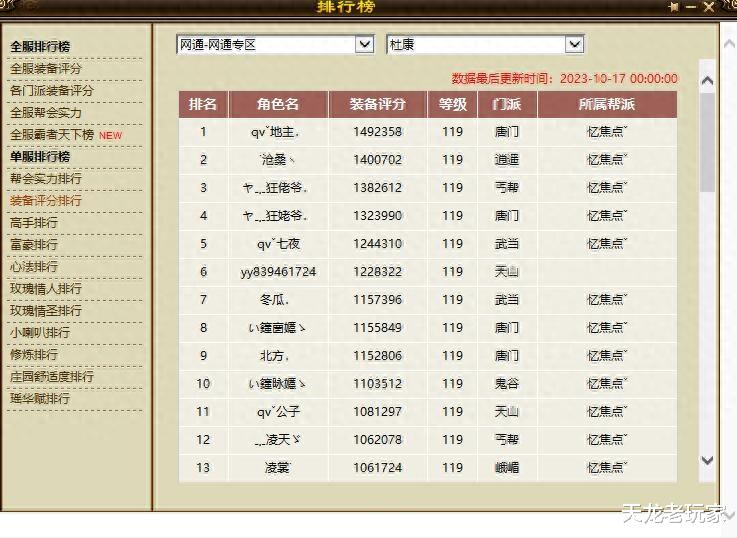Close the 排行榜 window
This screenshot has width=737, height=538.
[x=709, y=7]
